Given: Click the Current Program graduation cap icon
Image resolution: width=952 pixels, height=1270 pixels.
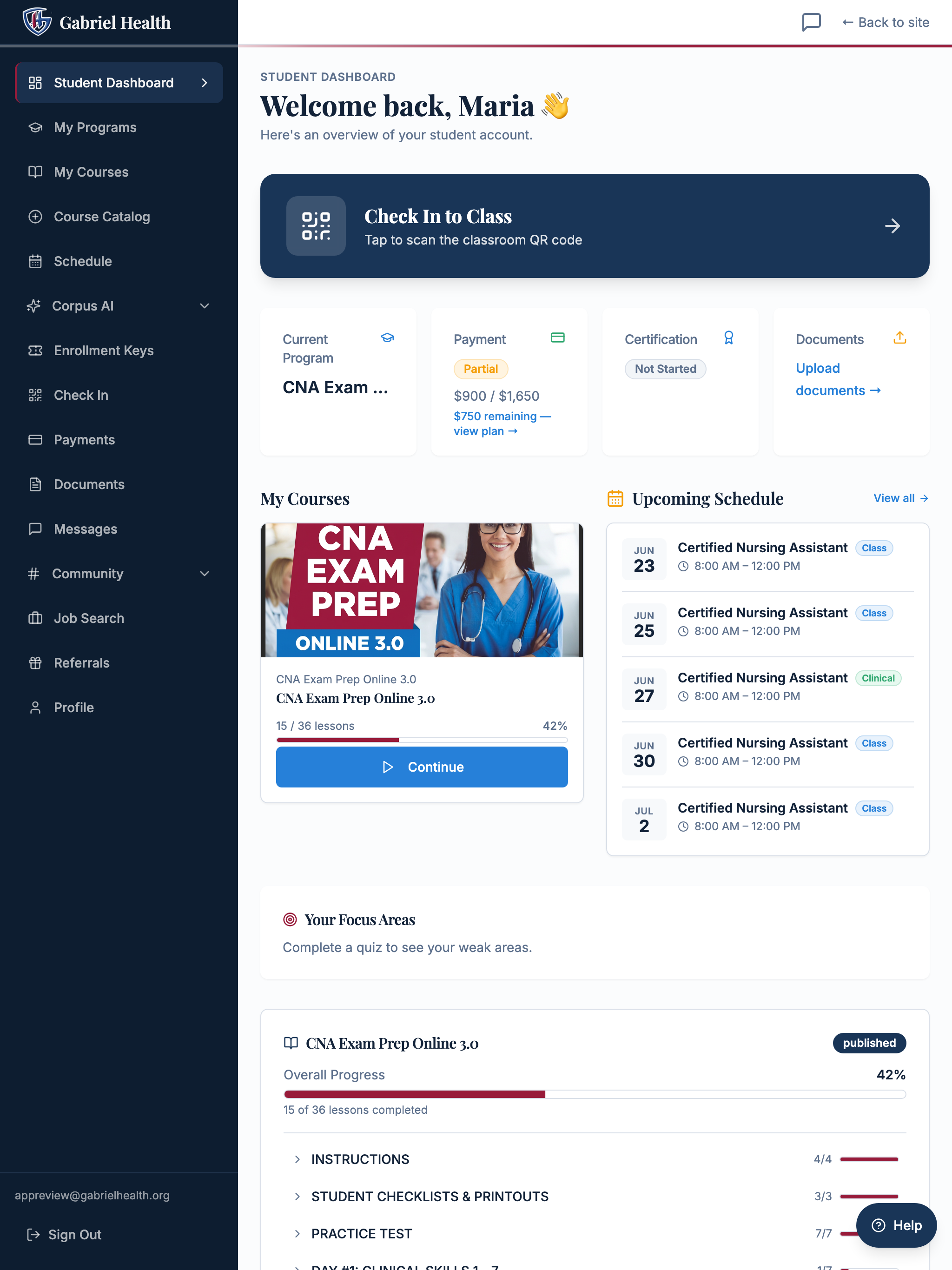Looking at the screenshot, I should coord(388,337).
